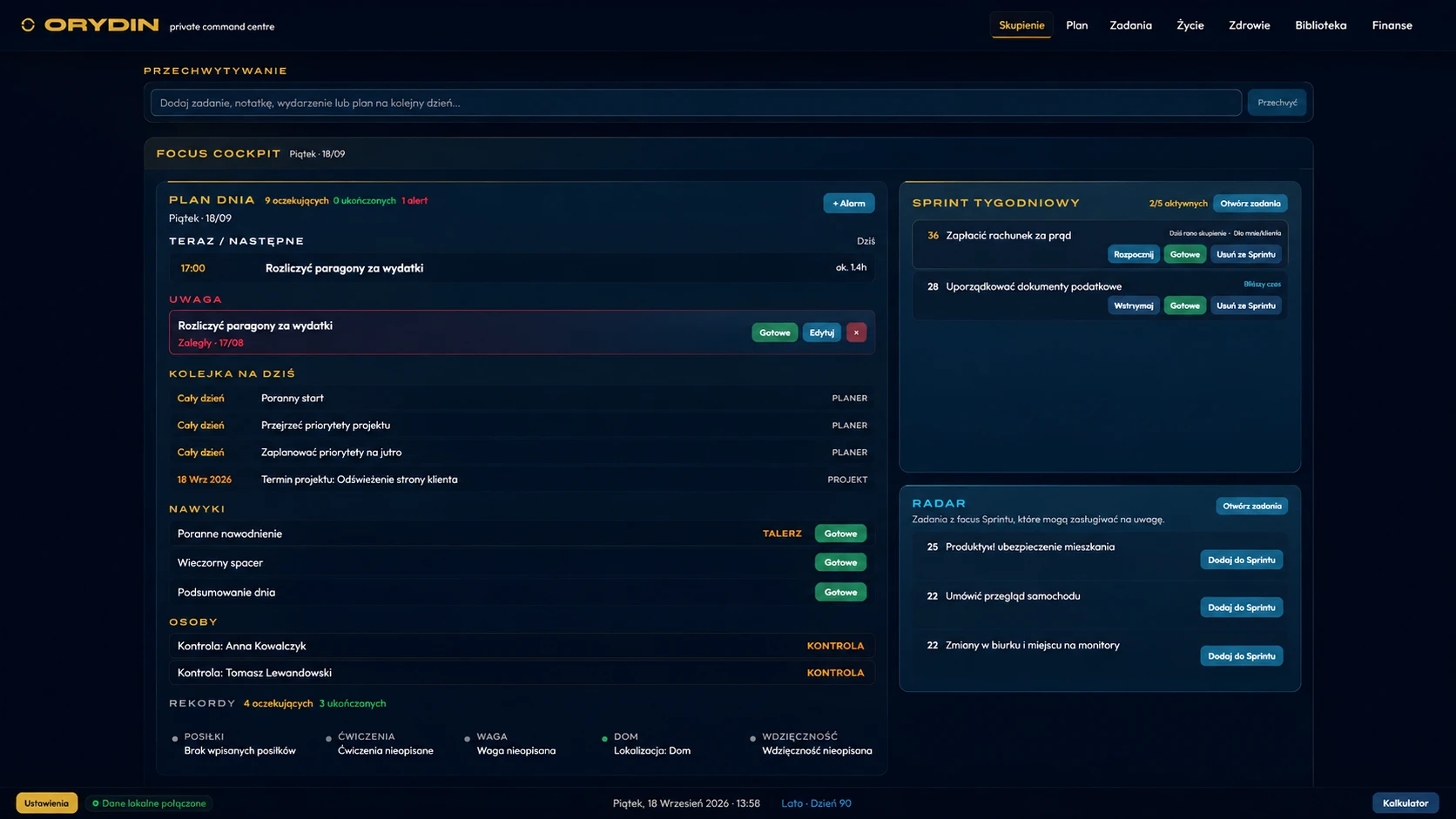This screenshot has height=819, width=1456.
Task: Go to the Życie tab
Action: (1190, 25)
